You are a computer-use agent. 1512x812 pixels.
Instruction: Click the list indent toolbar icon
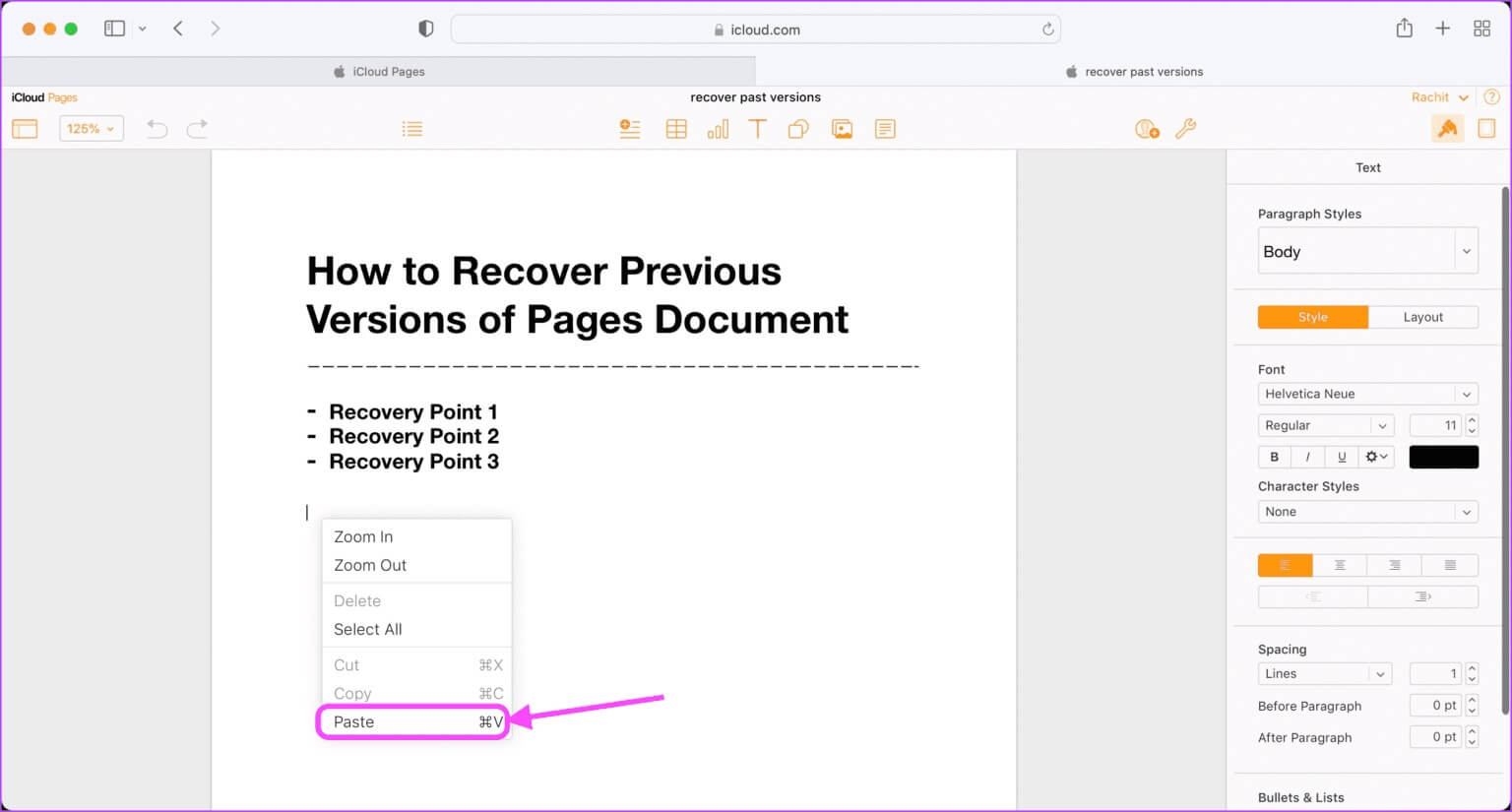pyautogui.click(x=412, y=129)
